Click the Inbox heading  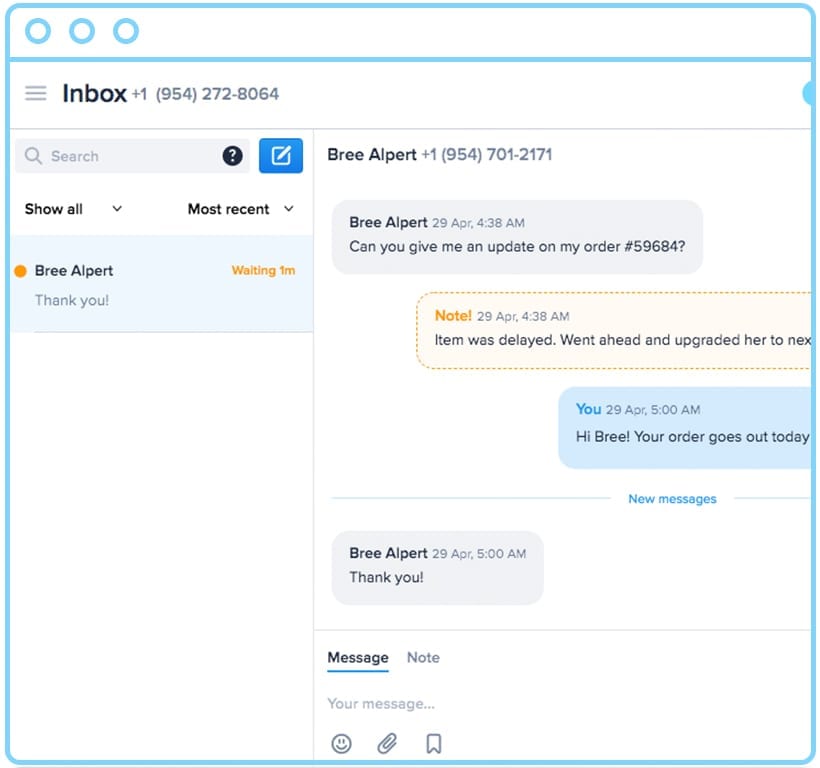point(94,94)
